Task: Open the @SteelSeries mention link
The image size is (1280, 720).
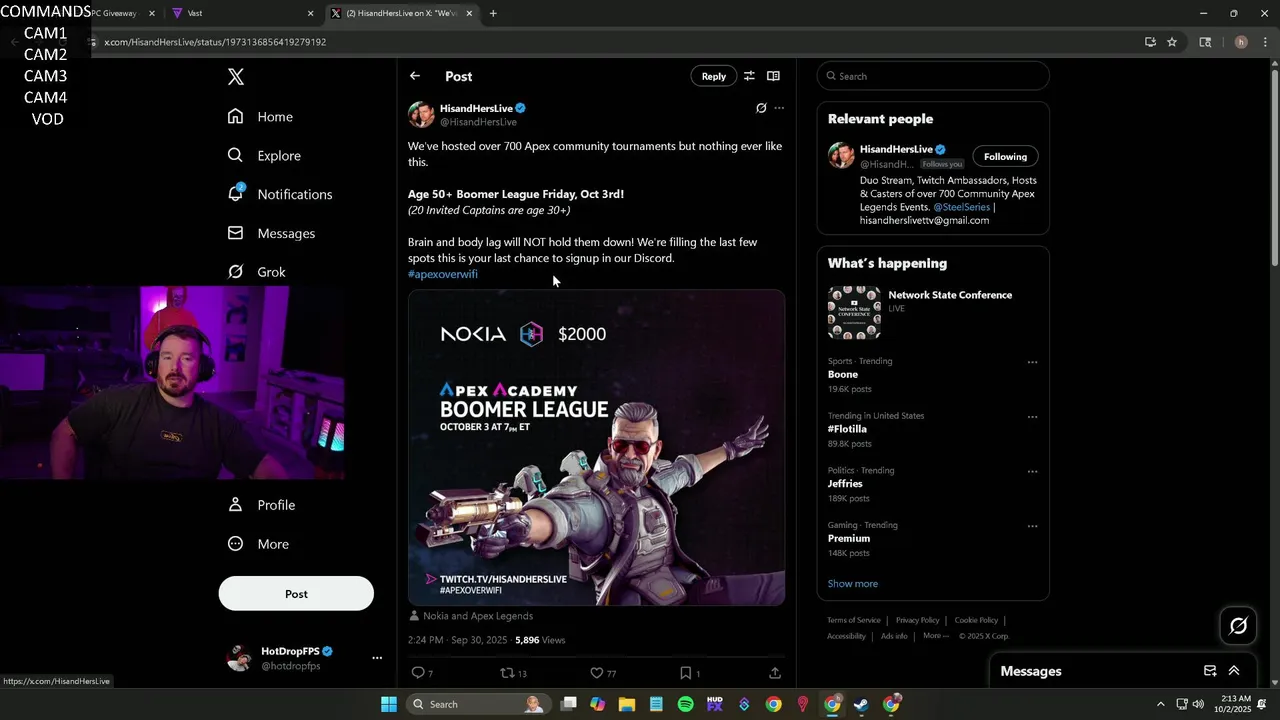Action: click(x=961, y=207)
